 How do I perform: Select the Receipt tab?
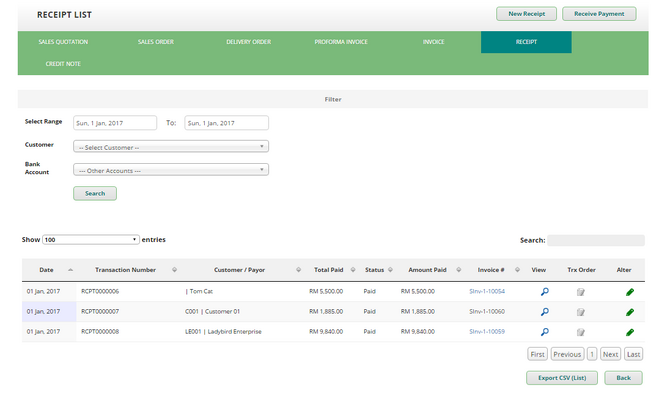[x=526, y=42]
